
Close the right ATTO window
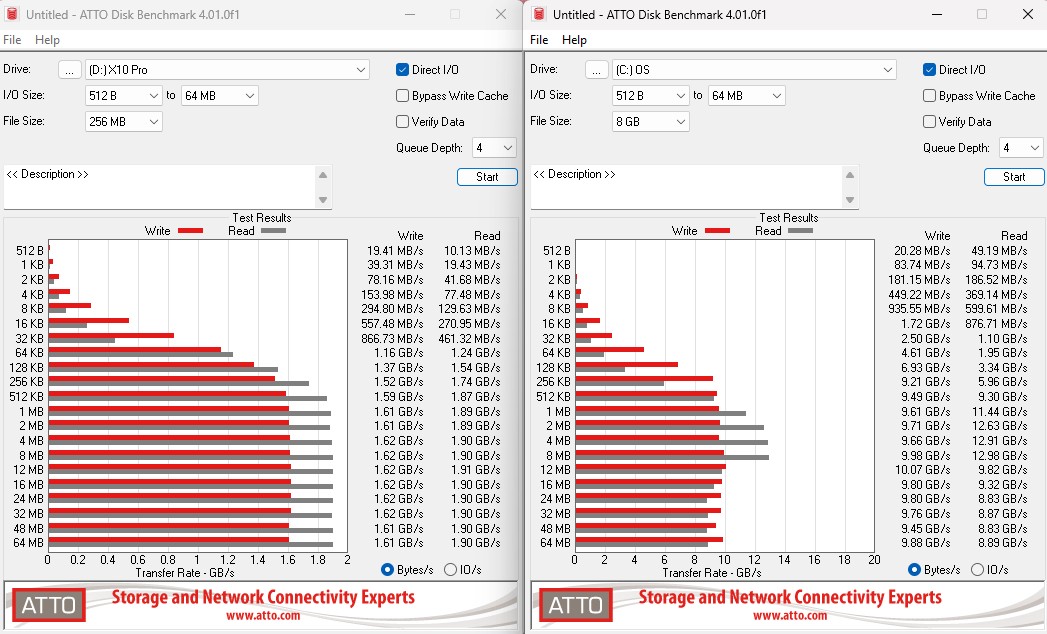click(1028, 14)
